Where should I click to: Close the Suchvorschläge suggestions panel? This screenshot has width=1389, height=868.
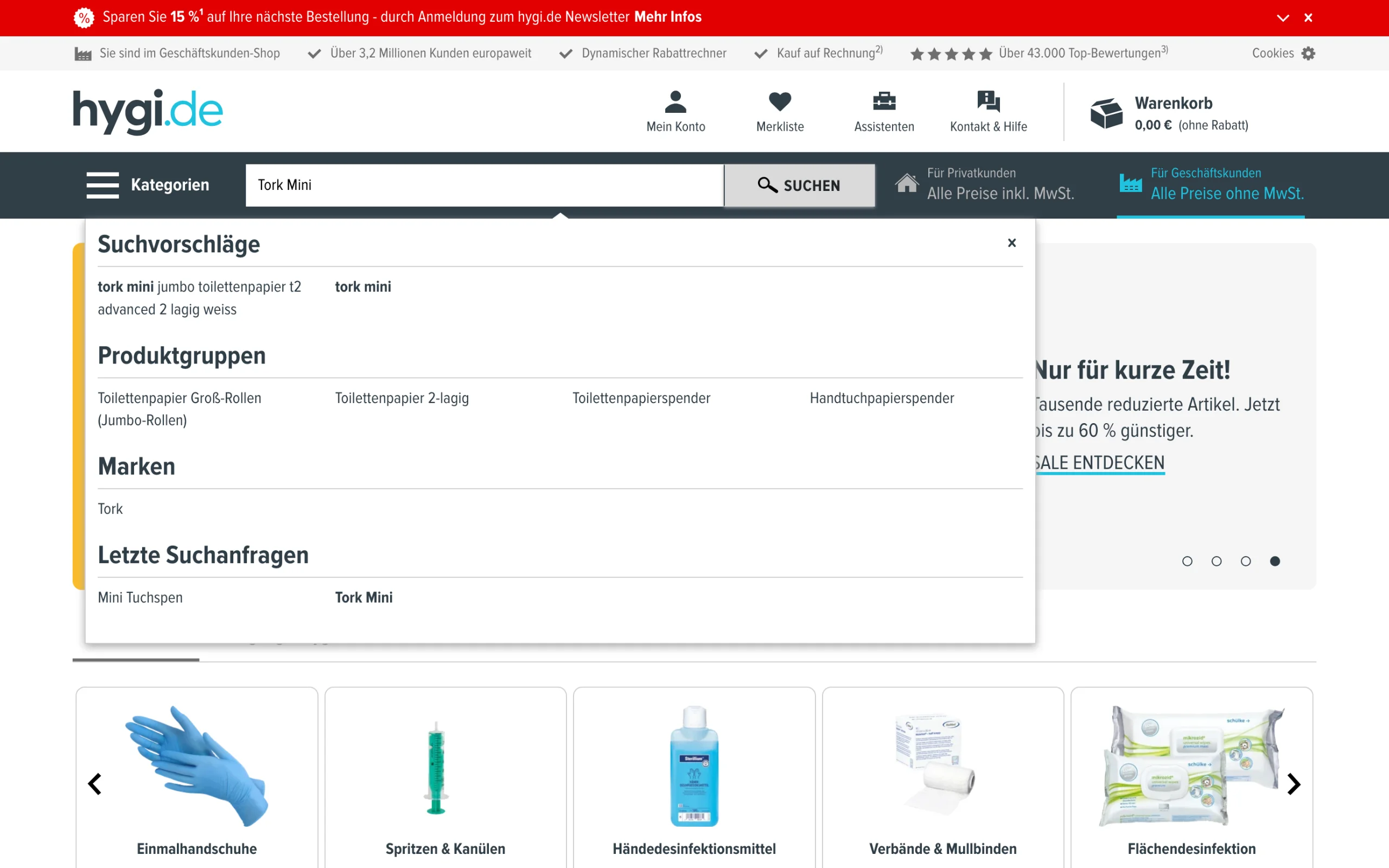coord(1012,243)
